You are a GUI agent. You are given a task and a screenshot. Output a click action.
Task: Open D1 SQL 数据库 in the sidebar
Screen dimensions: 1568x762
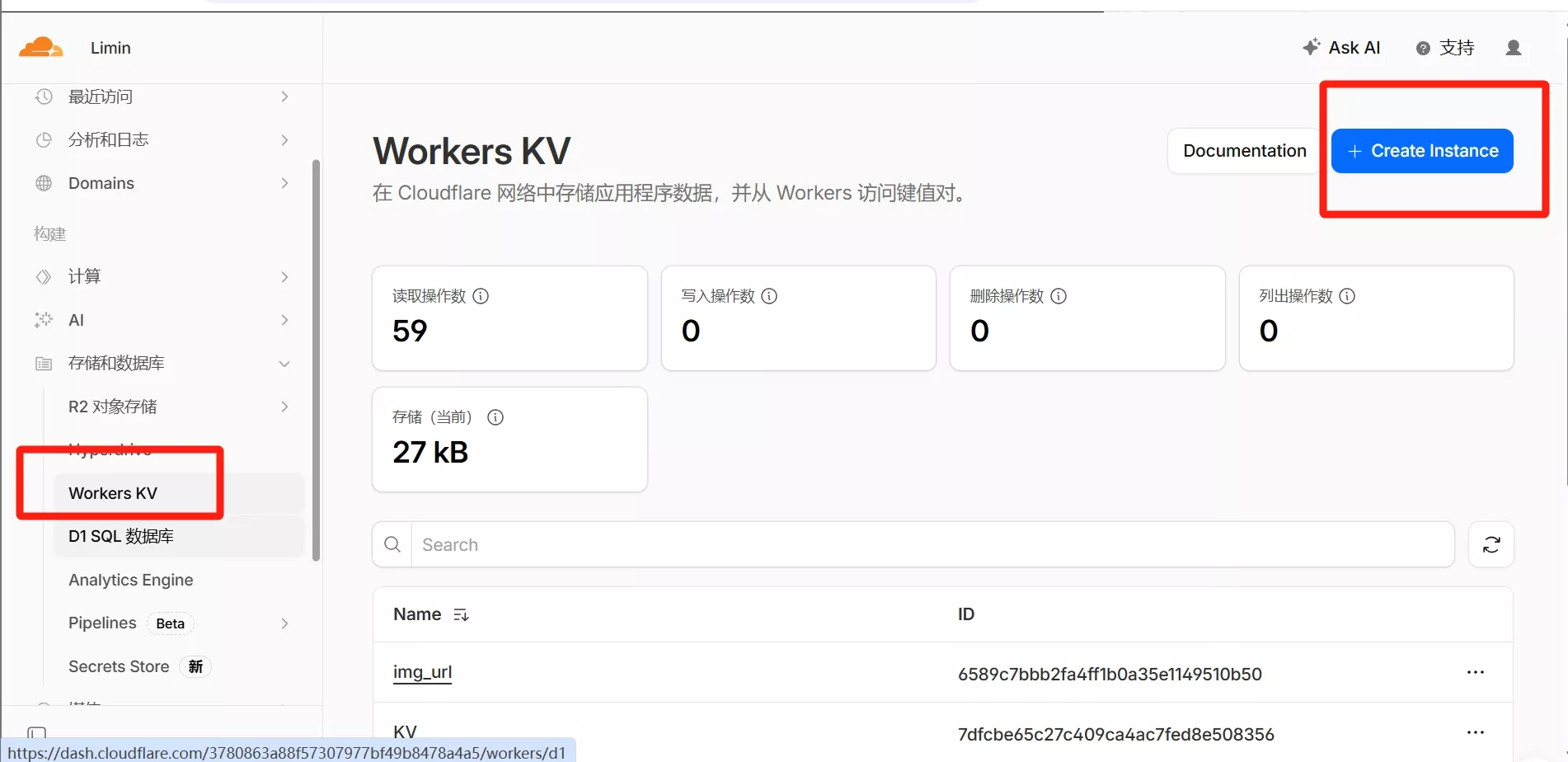click(x=179, y=536)
